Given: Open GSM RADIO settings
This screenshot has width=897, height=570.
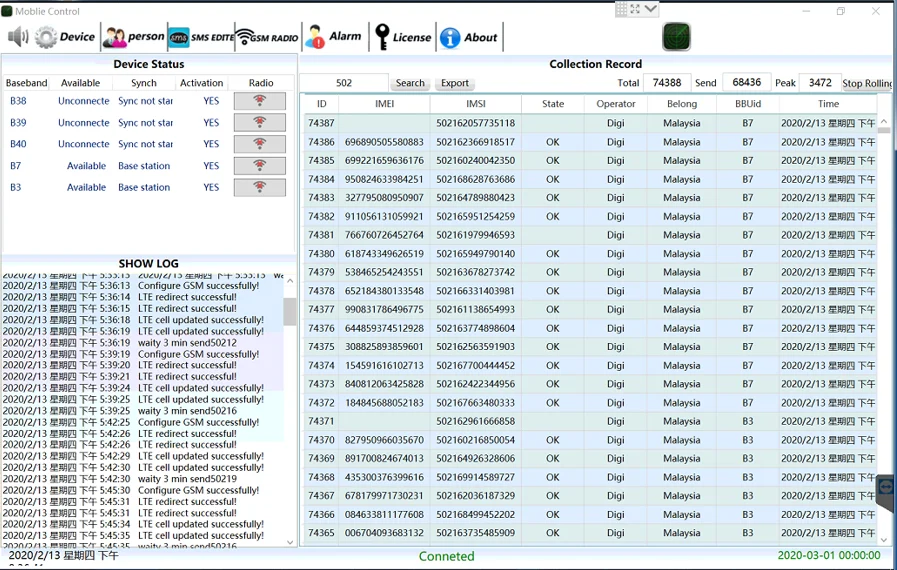Looking at the screenshot, I should coord(267,37).
